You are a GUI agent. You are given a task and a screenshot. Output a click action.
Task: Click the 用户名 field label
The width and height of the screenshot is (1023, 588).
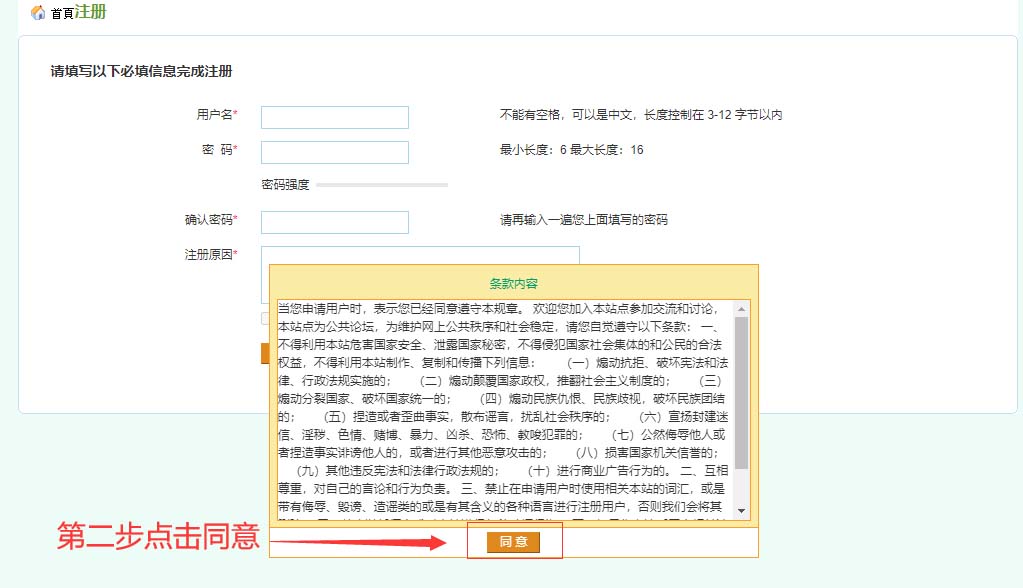click(214, 115)
